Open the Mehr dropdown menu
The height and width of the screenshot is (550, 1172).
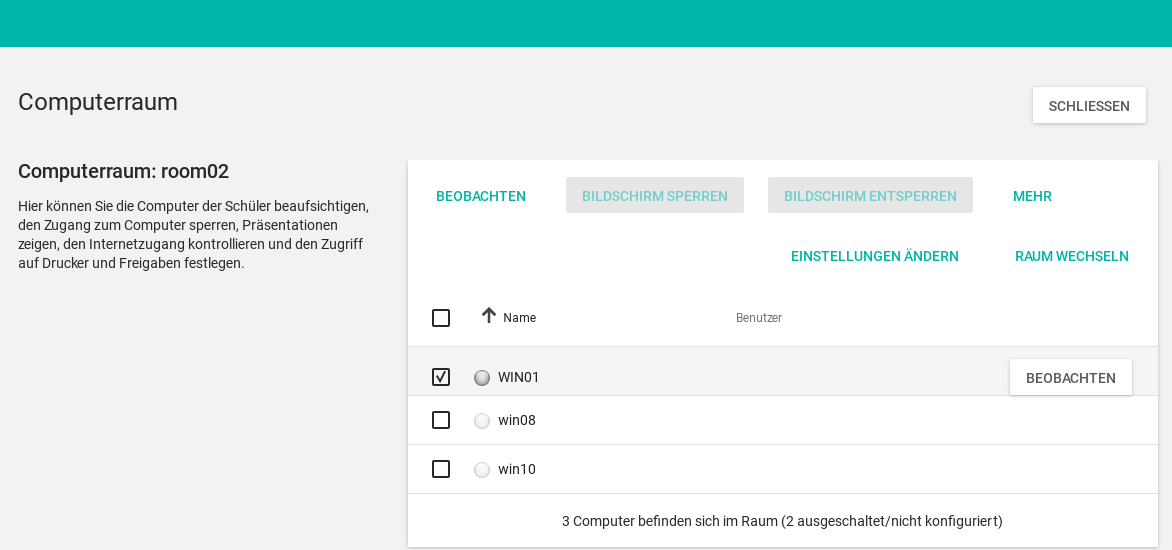click(1032, 196)
